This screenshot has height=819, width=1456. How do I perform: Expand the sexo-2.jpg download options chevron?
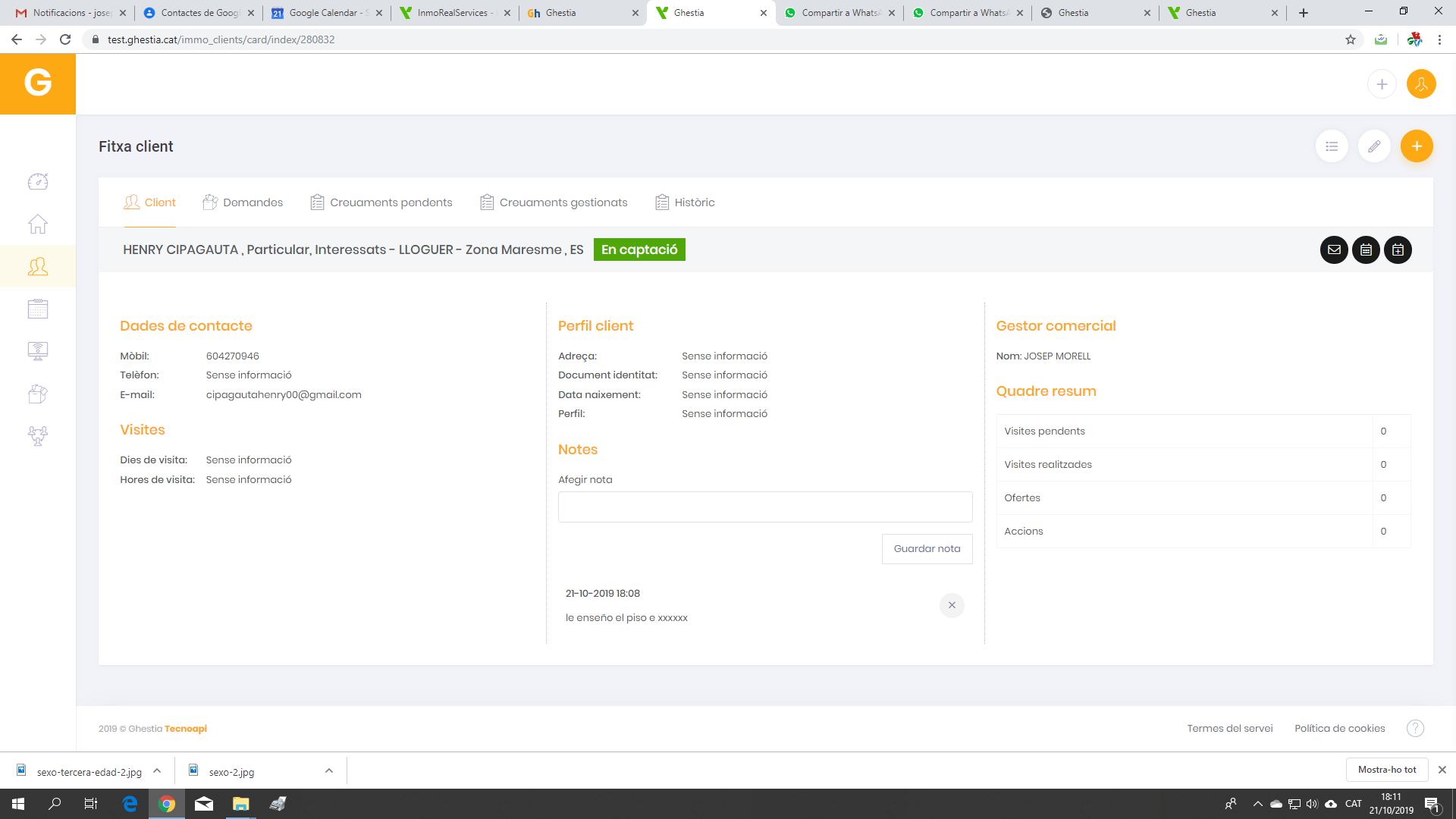coord(329,770)
